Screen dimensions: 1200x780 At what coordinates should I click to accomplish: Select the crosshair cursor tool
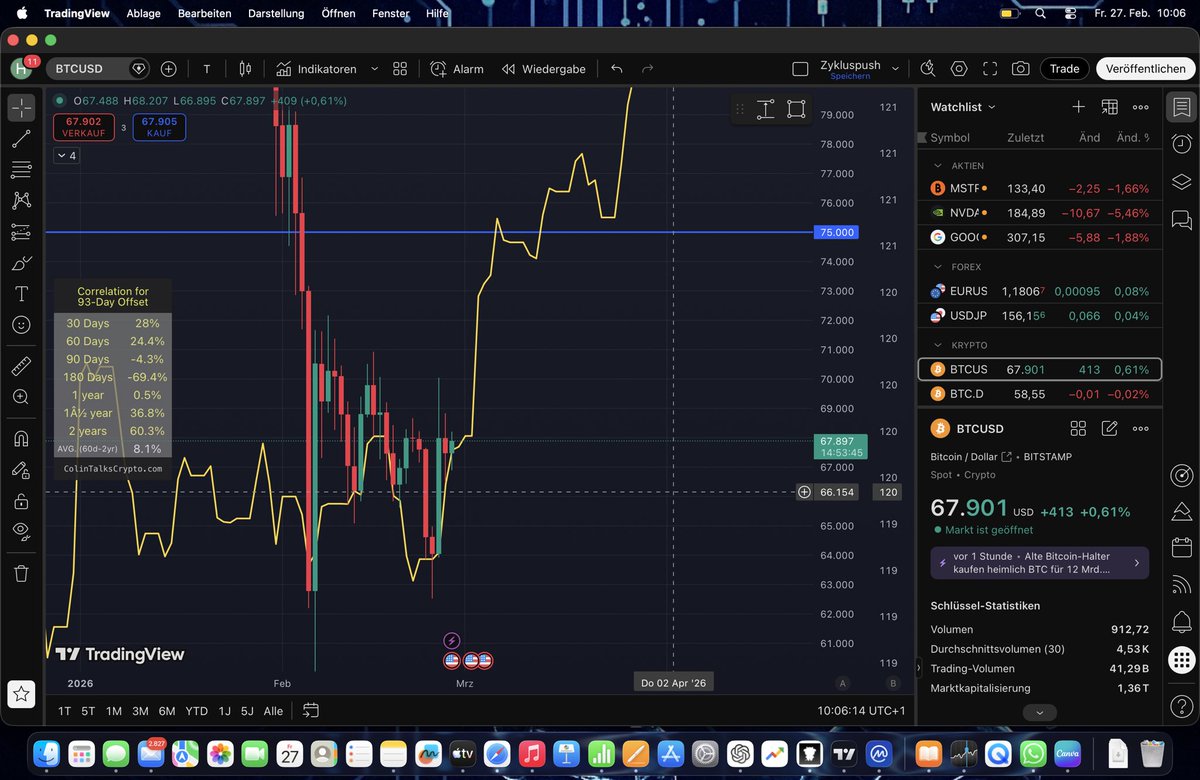pyautogui.click(x=21, y=108)
